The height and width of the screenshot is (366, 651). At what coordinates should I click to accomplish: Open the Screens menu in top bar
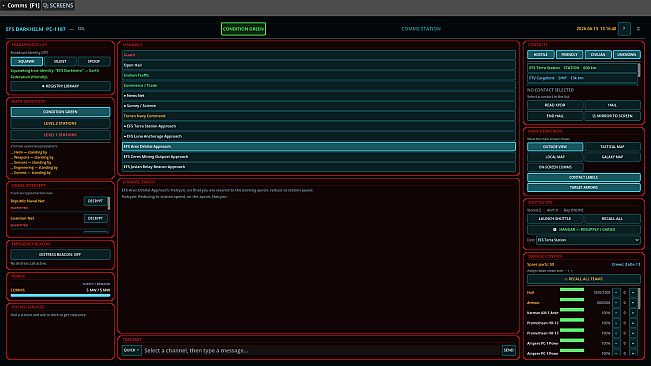click(x=59, y=5)
